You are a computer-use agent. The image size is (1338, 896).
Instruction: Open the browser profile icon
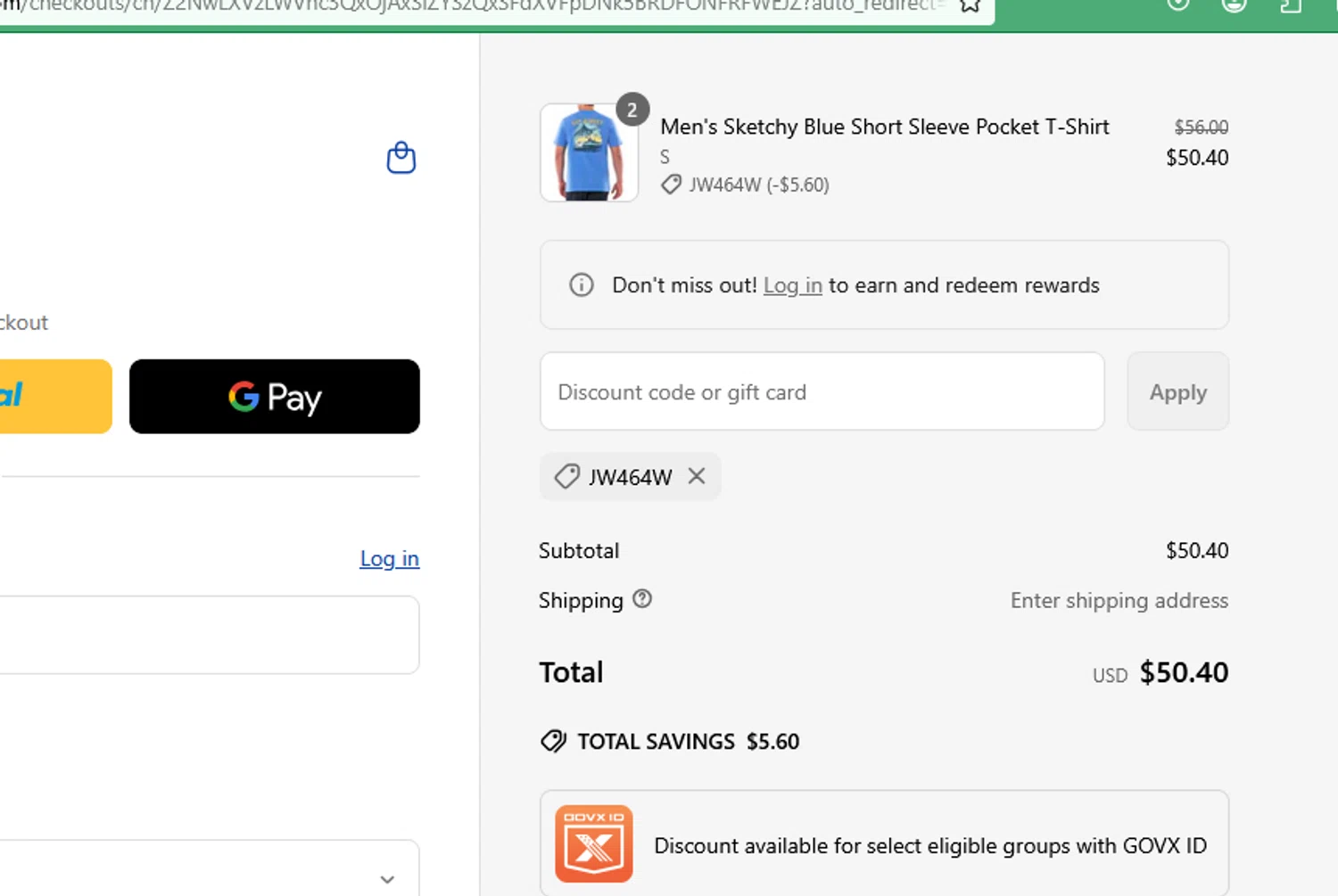click(1235, 4)
